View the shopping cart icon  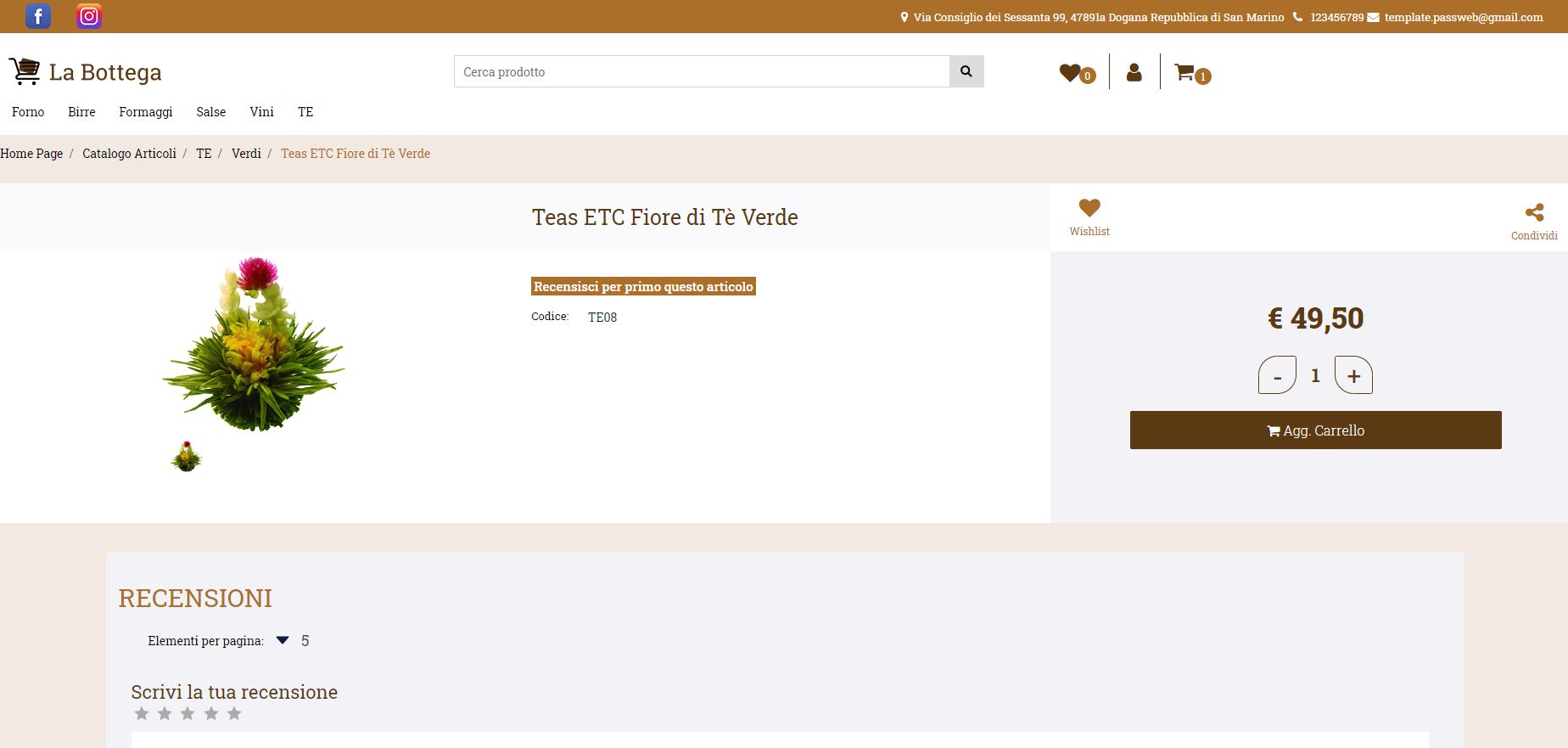[x=1184, y=73]
